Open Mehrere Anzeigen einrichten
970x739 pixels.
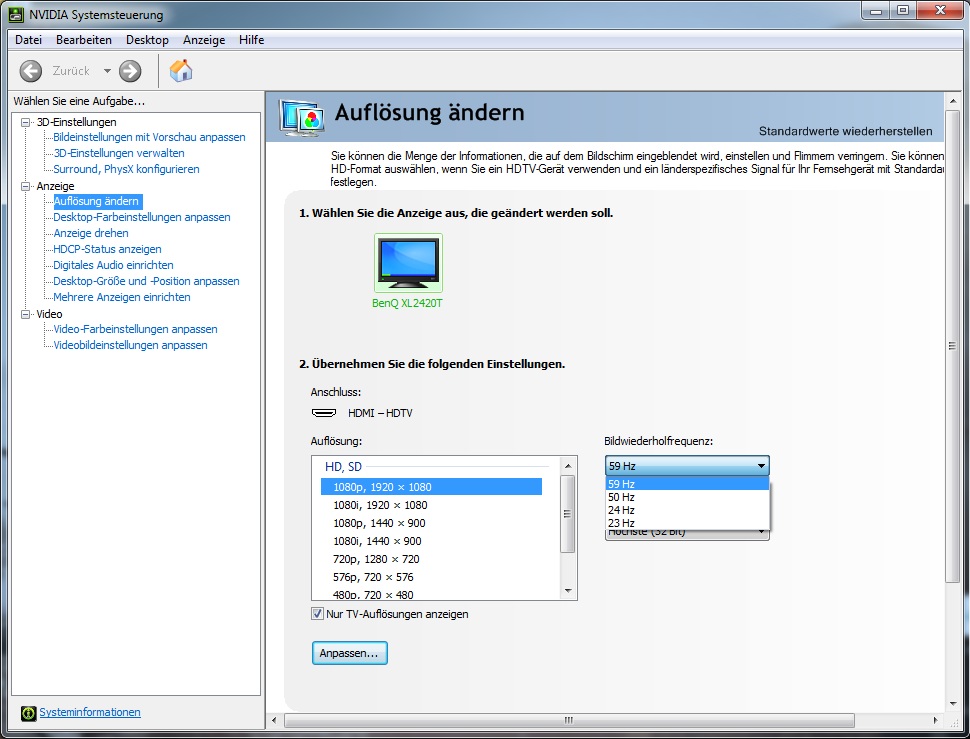tap(122, 297)
